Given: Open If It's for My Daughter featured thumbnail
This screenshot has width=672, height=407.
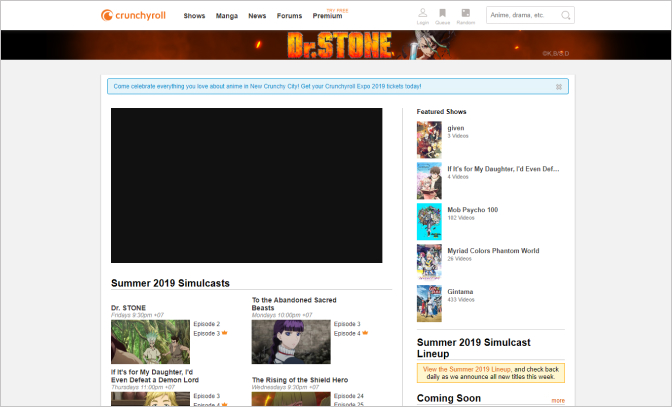Looking at the screenshot, I should [x=429, y=181].
